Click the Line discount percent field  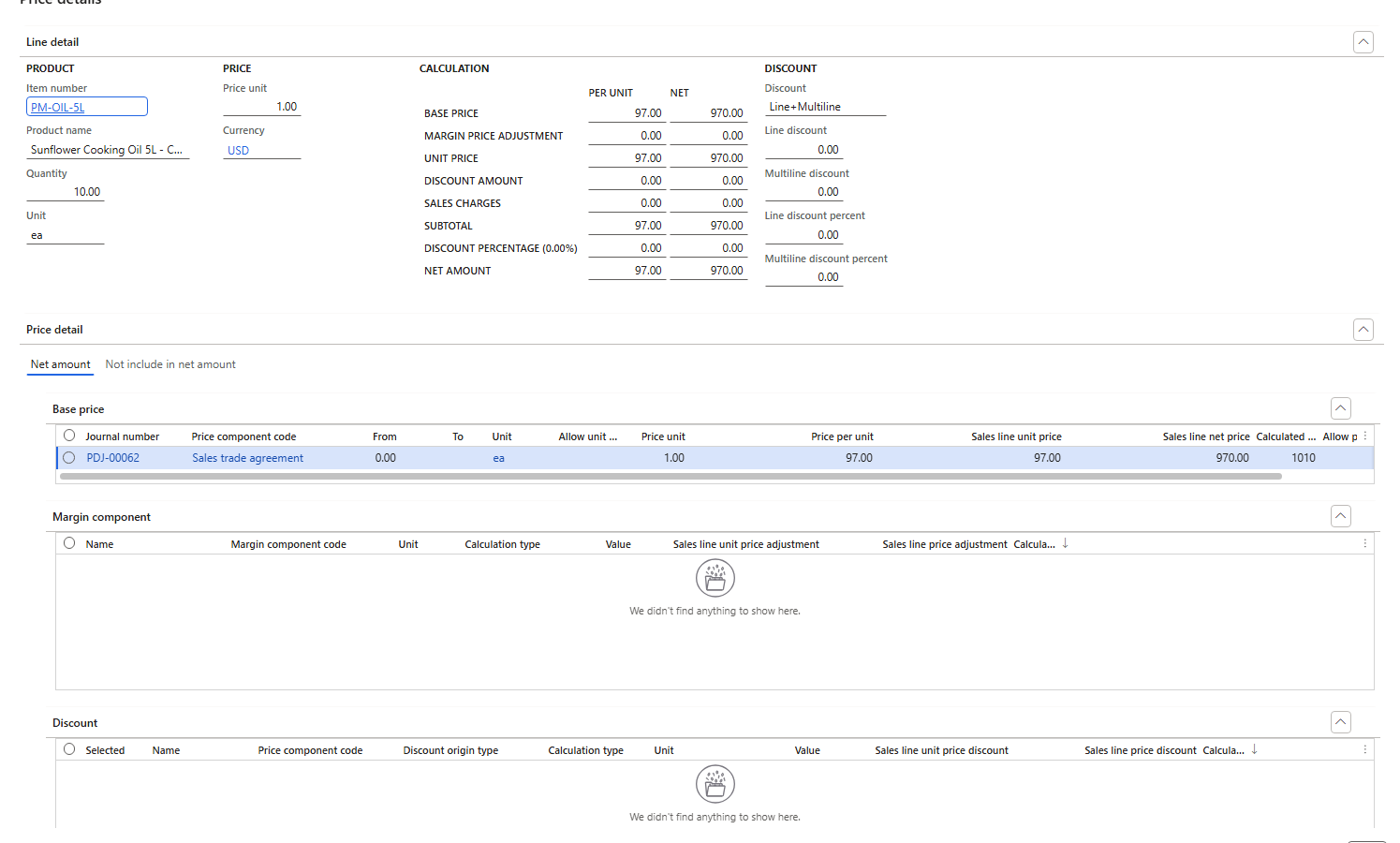[803, 235]
